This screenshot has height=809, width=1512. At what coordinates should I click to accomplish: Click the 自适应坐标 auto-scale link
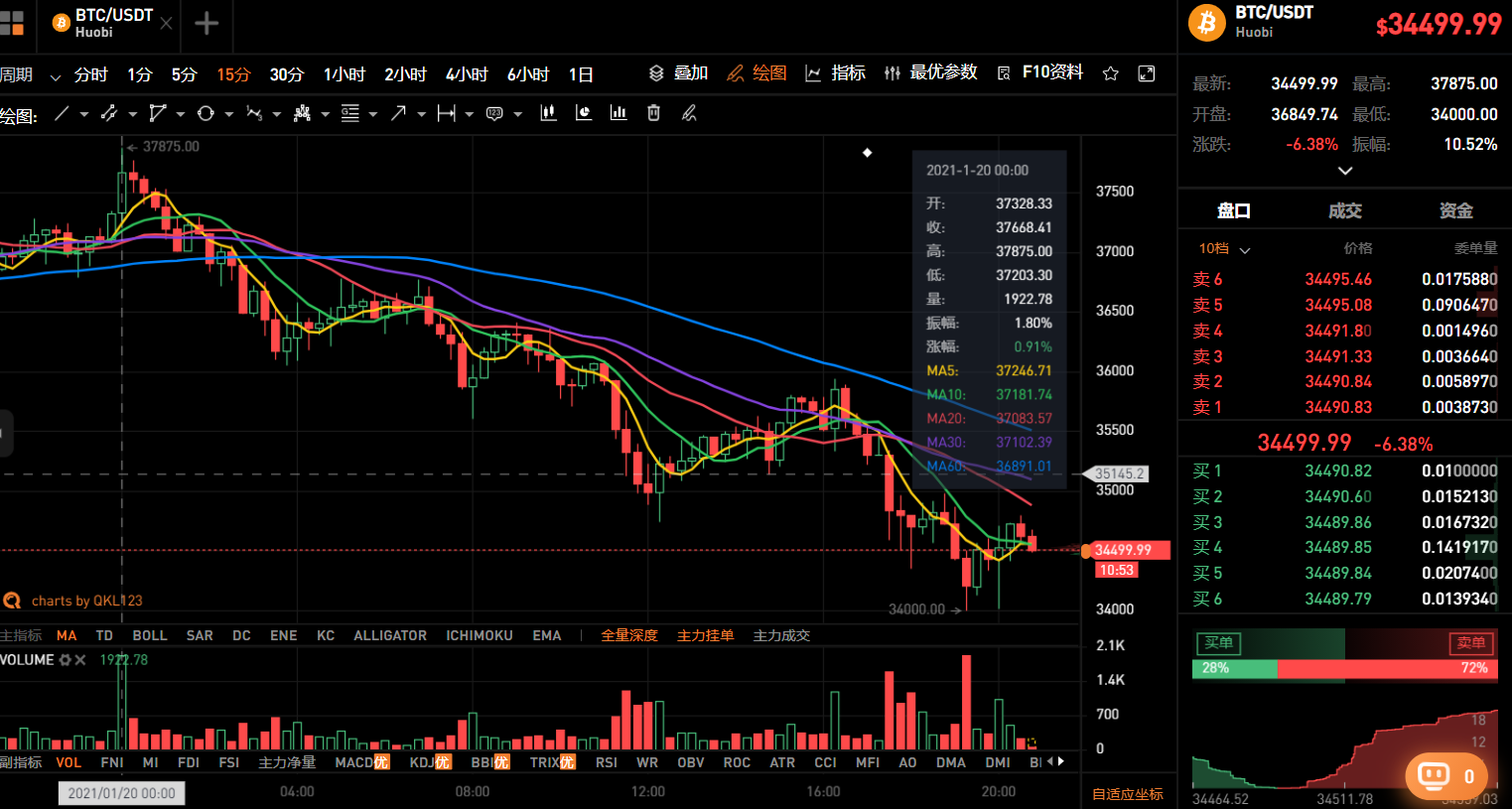pyautogui.click(x=1128, y=794)
